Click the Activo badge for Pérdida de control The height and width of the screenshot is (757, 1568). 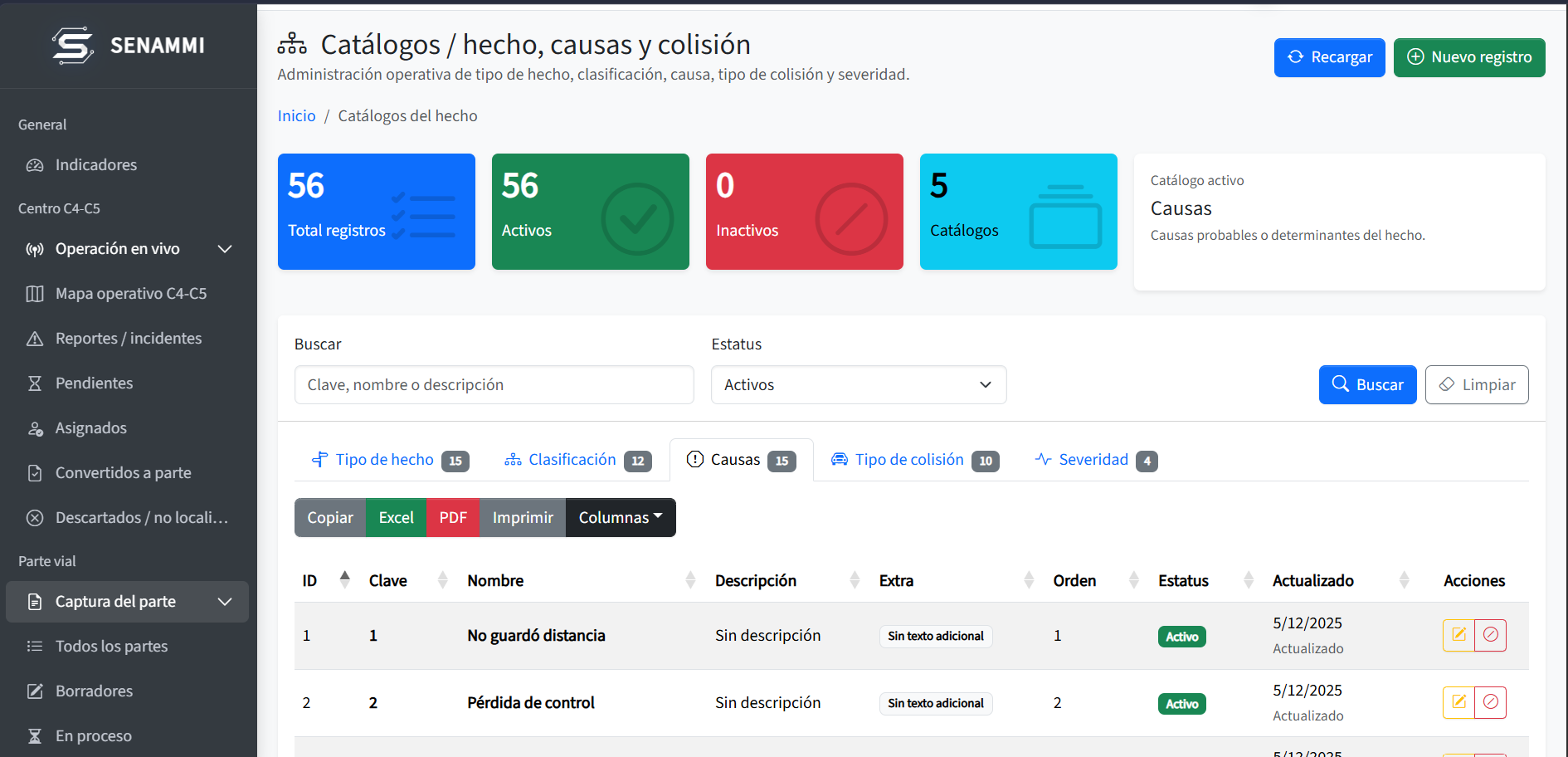(x=1181, y=704)
